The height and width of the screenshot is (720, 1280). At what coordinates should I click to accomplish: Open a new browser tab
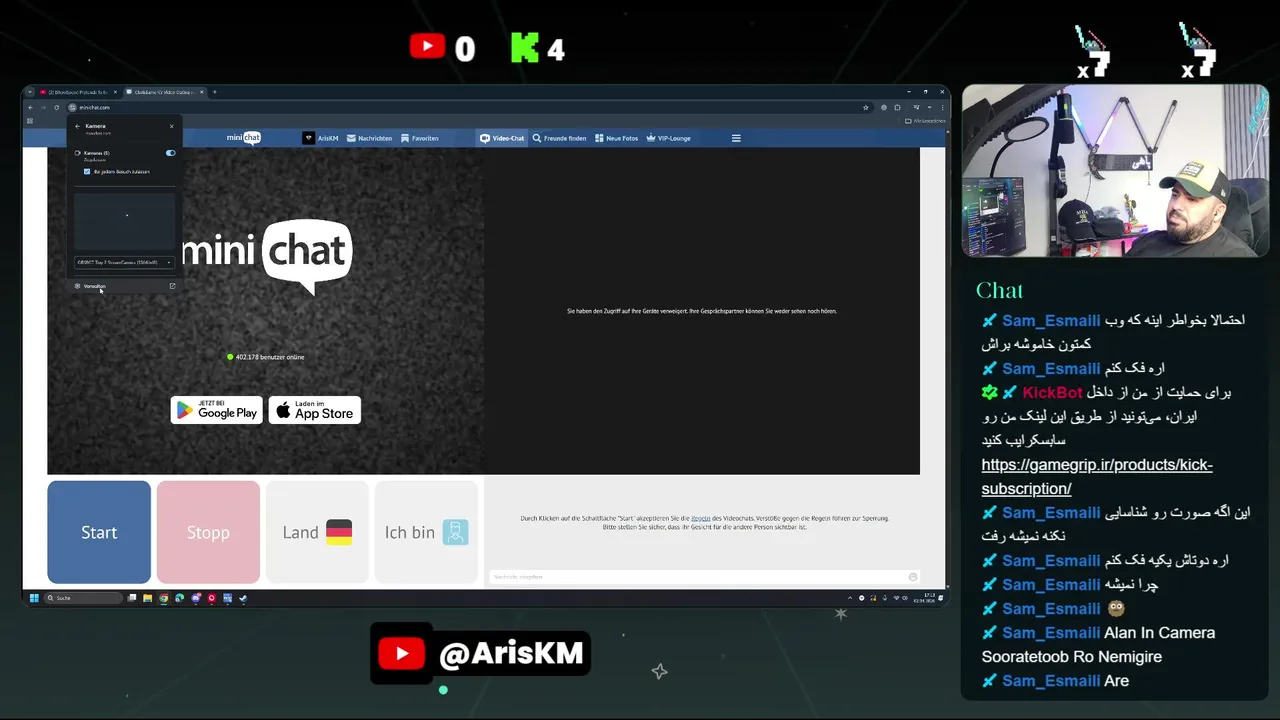[x=214, y=92]
